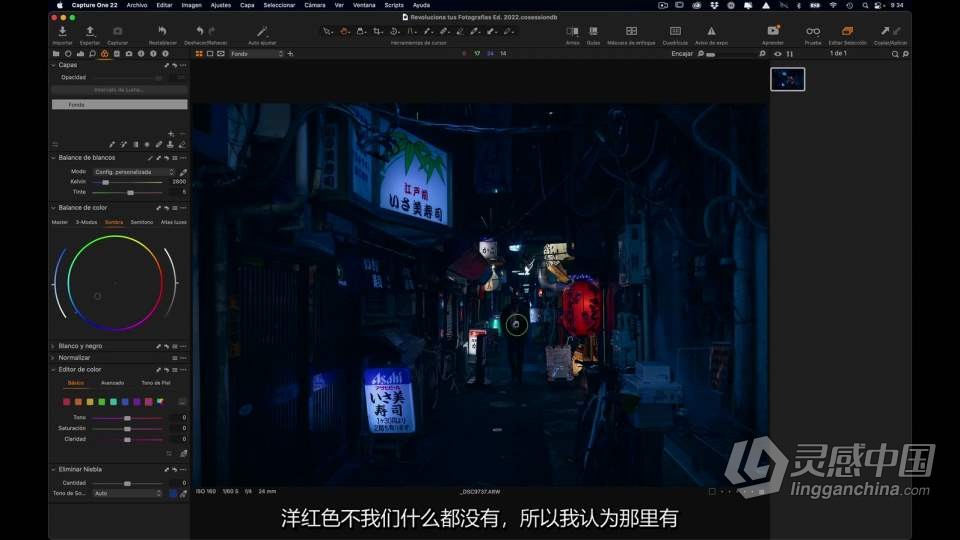The height and width of the screenshot is (540, 960).
Task: Switch to the Semitono tab
Action: (x=142, y=222)
